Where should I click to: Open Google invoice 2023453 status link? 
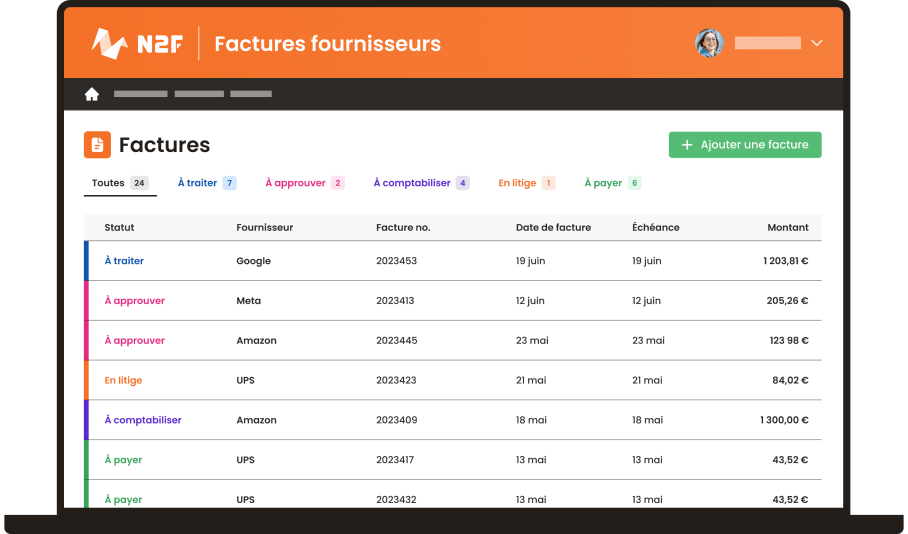124,261
